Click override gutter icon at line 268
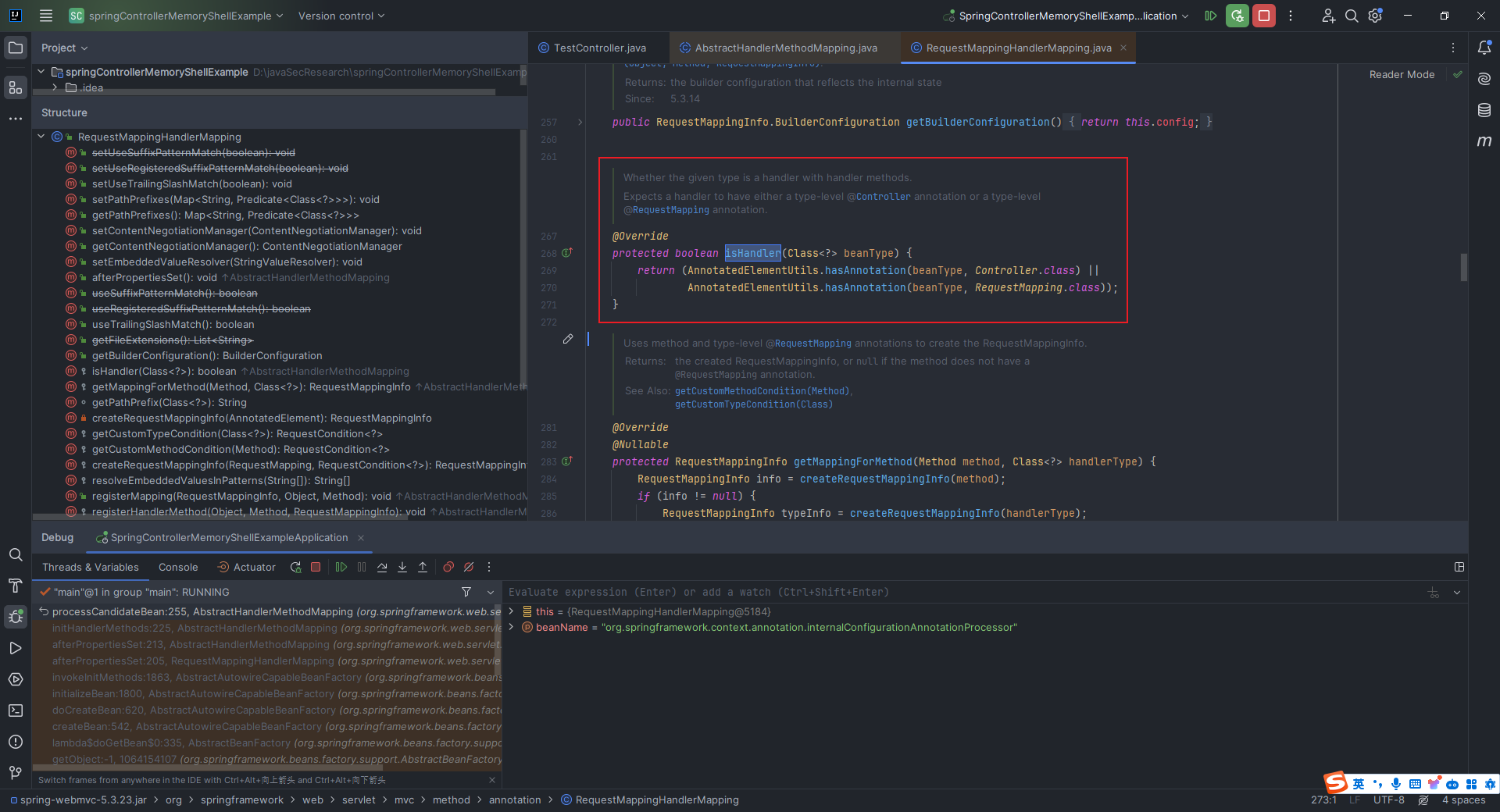Viewport: 1500px width, 812px height. 568,253
